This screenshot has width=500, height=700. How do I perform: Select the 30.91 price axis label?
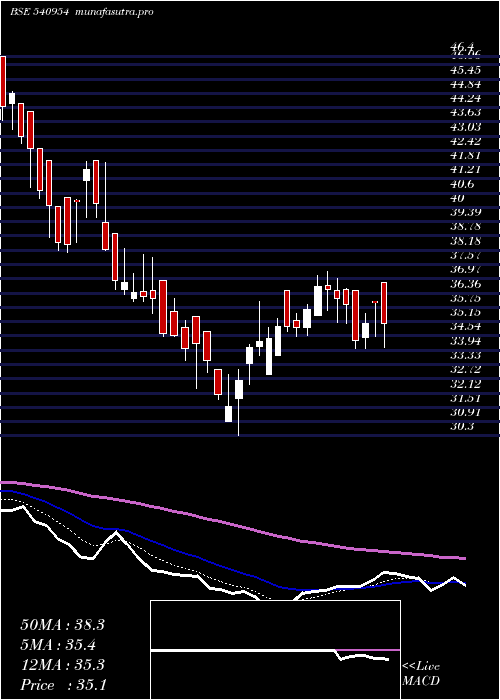[x=466, y=412]
